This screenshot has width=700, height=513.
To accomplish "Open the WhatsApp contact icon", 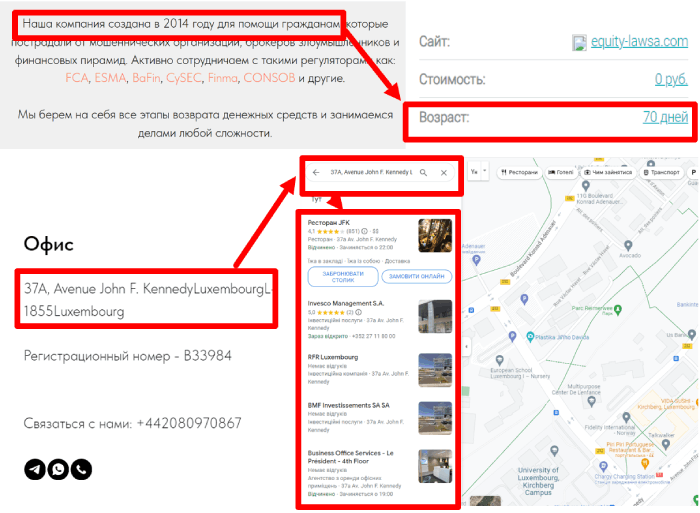I will click(x=58, y=469).
